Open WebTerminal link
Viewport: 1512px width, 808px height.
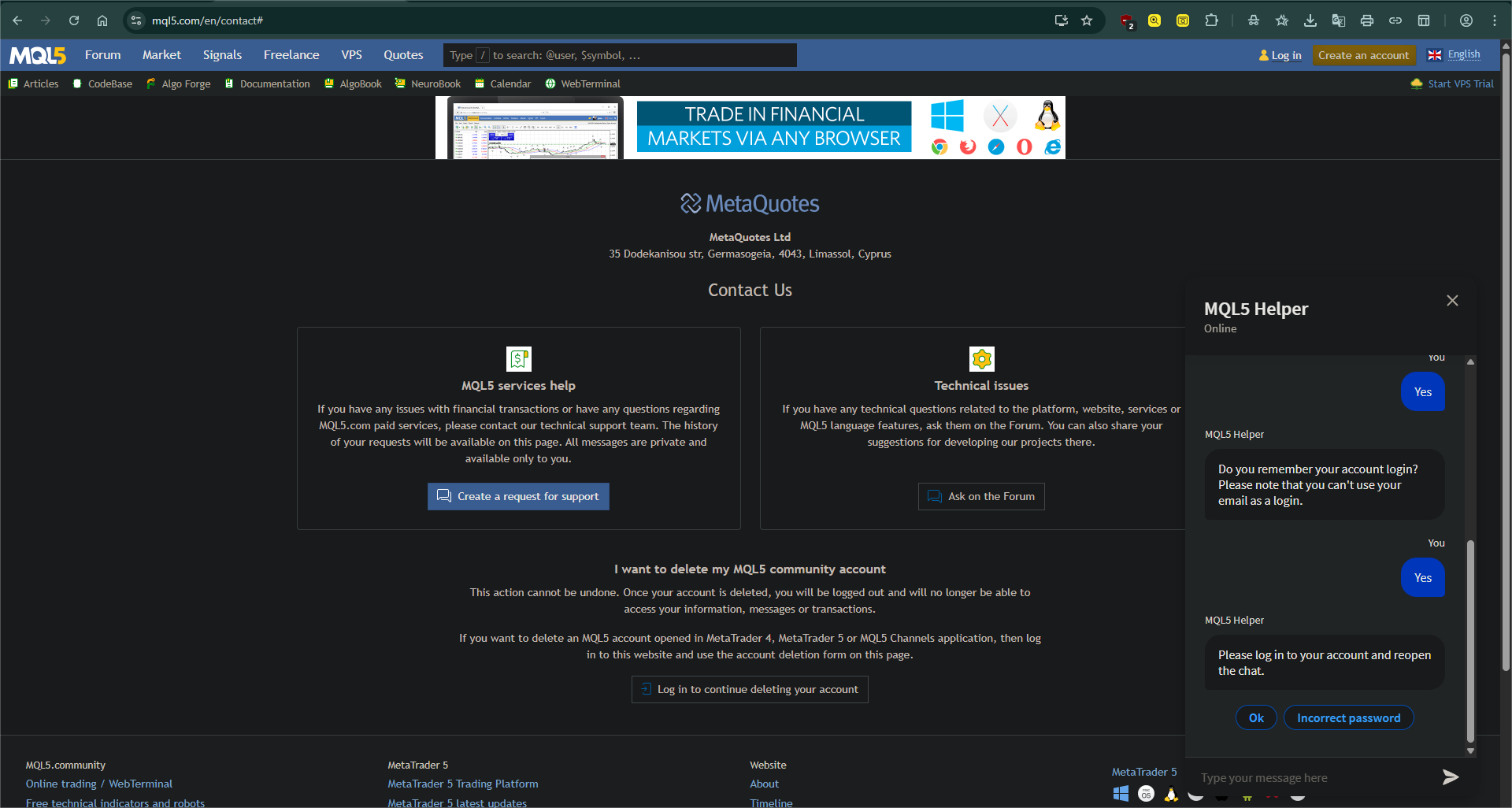point(583,83)
